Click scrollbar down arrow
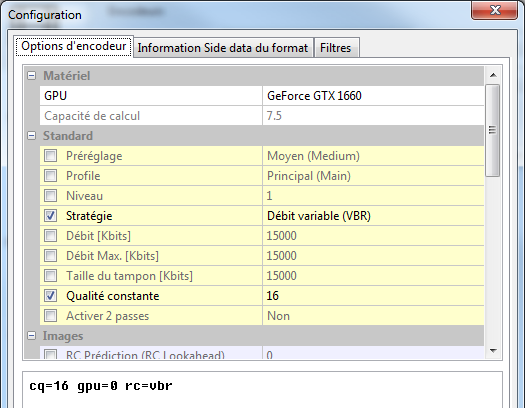This screenshot has height=408, width=525. [x=493, y=350]
